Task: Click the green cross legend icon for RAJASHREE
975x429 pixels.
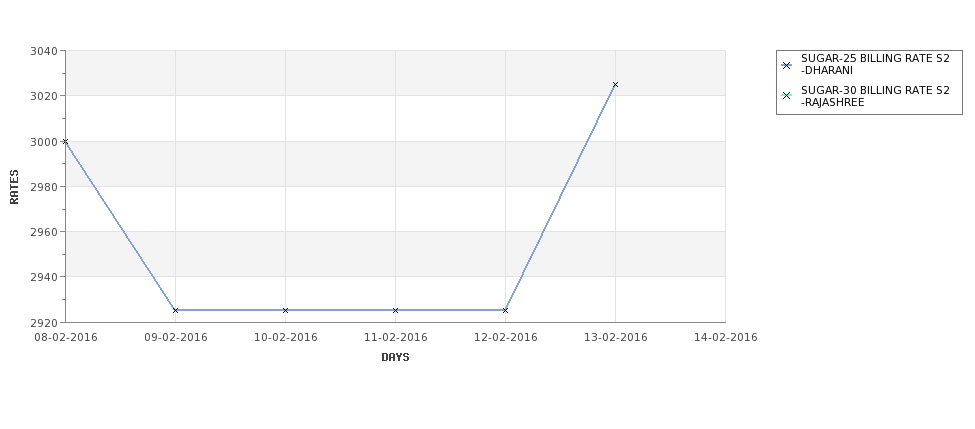Action: coord(787,96)
